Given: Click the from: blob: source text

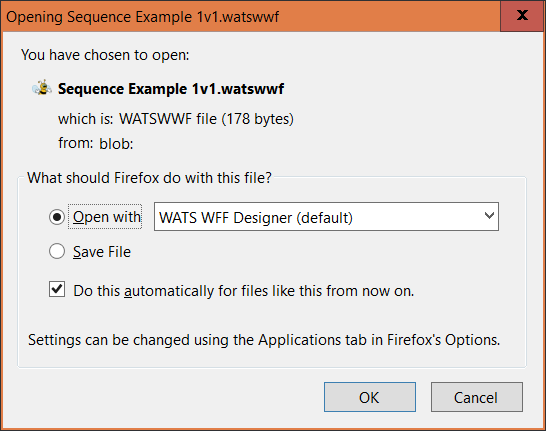Looking at the screenshot, I should 96,143.
